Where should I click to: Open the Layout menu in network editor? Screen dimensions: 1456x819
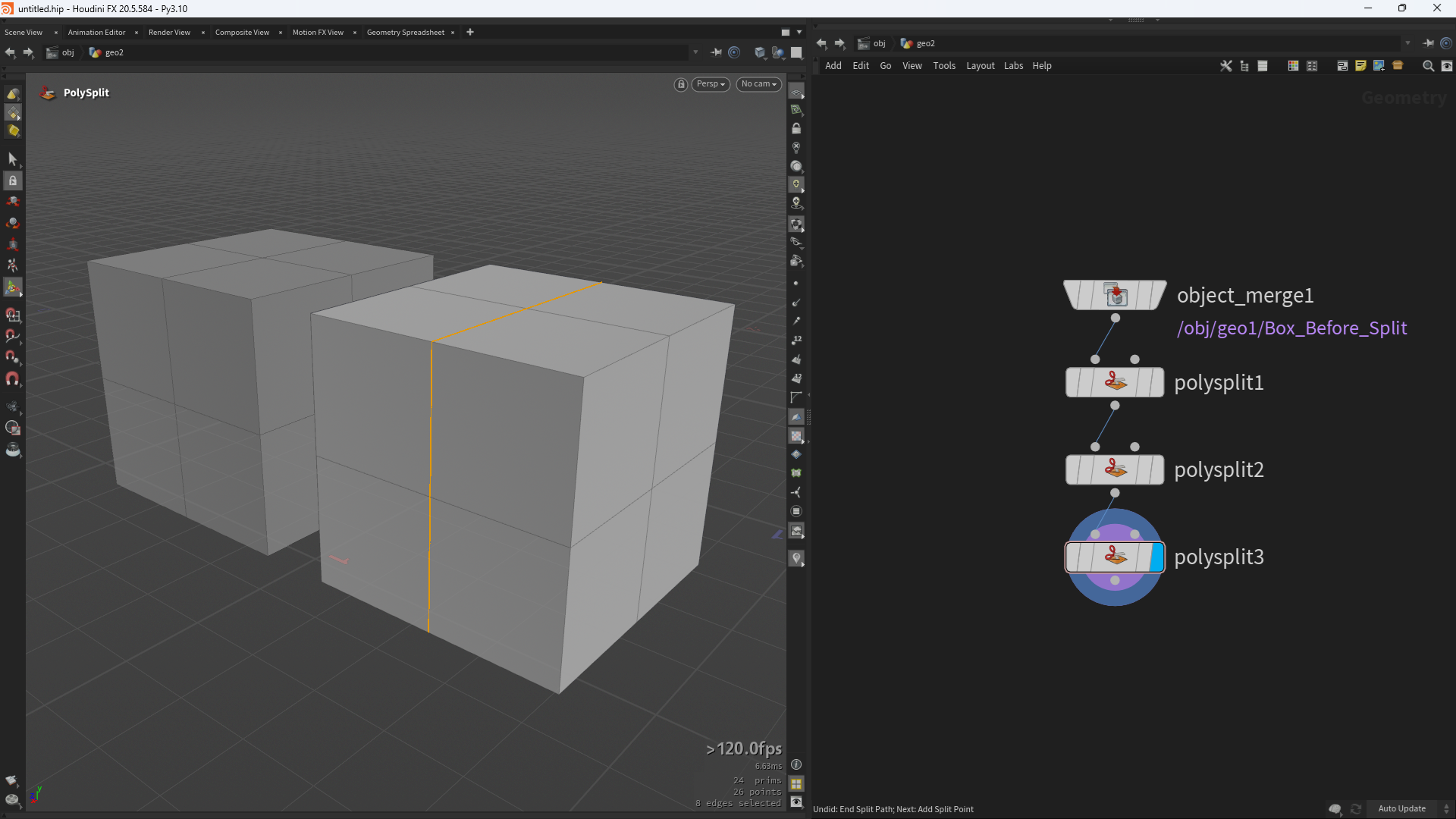(x=980, y=66)
